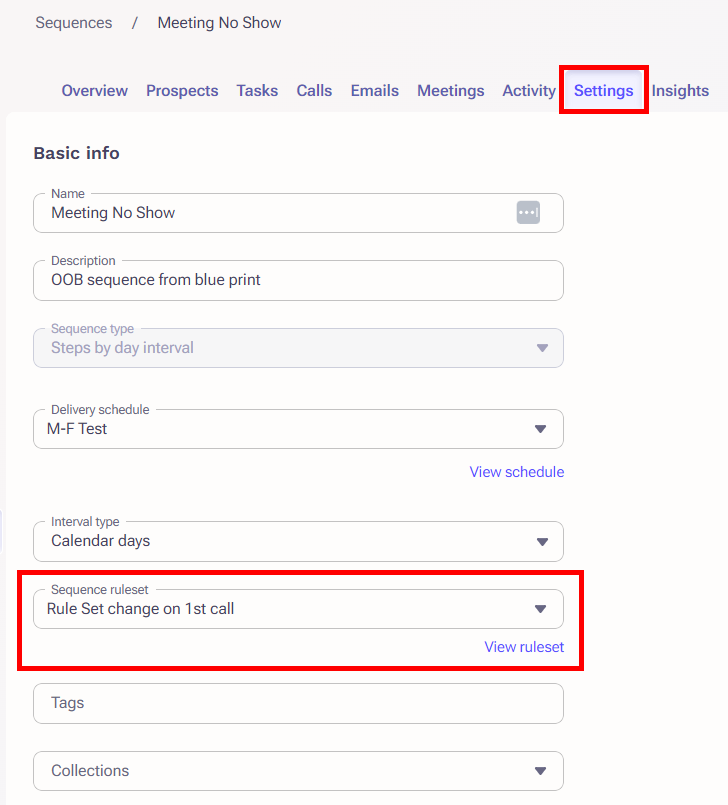
Task: Expand the Collections combo box
Action: pyautogui.click(x=298, y=771)
